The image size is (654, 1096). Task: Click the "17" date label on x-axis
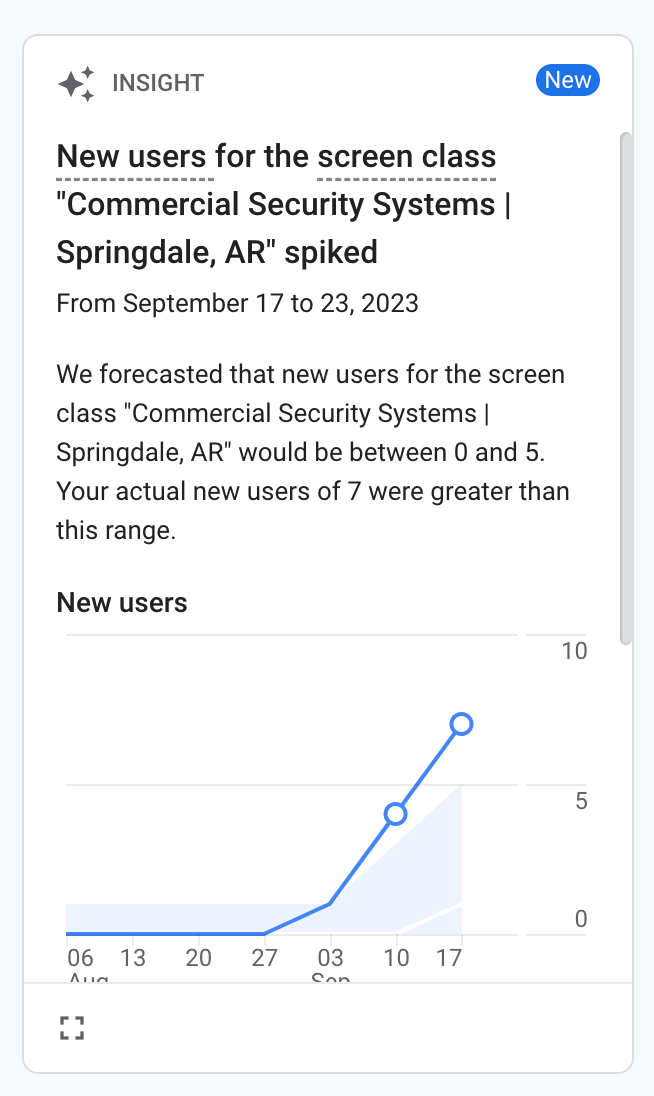click(x=449, y=958)
